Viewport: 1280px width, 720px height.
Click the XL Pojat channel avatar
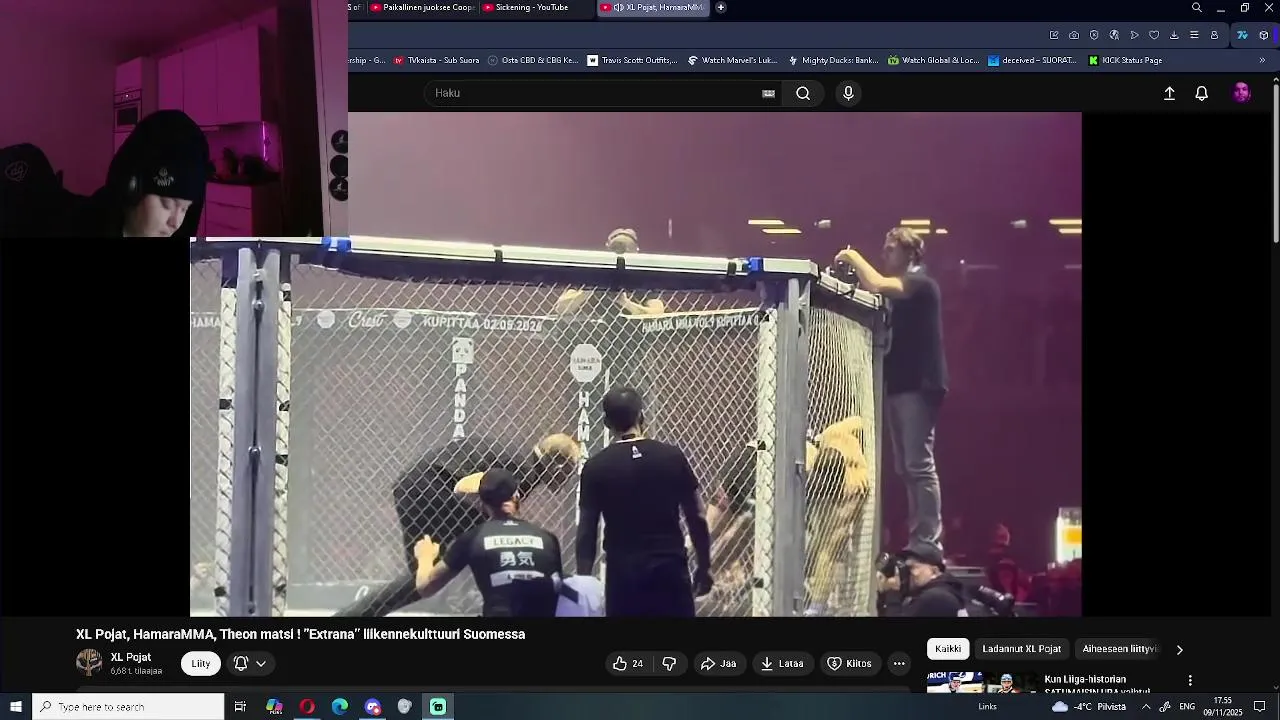coord(89,662)
